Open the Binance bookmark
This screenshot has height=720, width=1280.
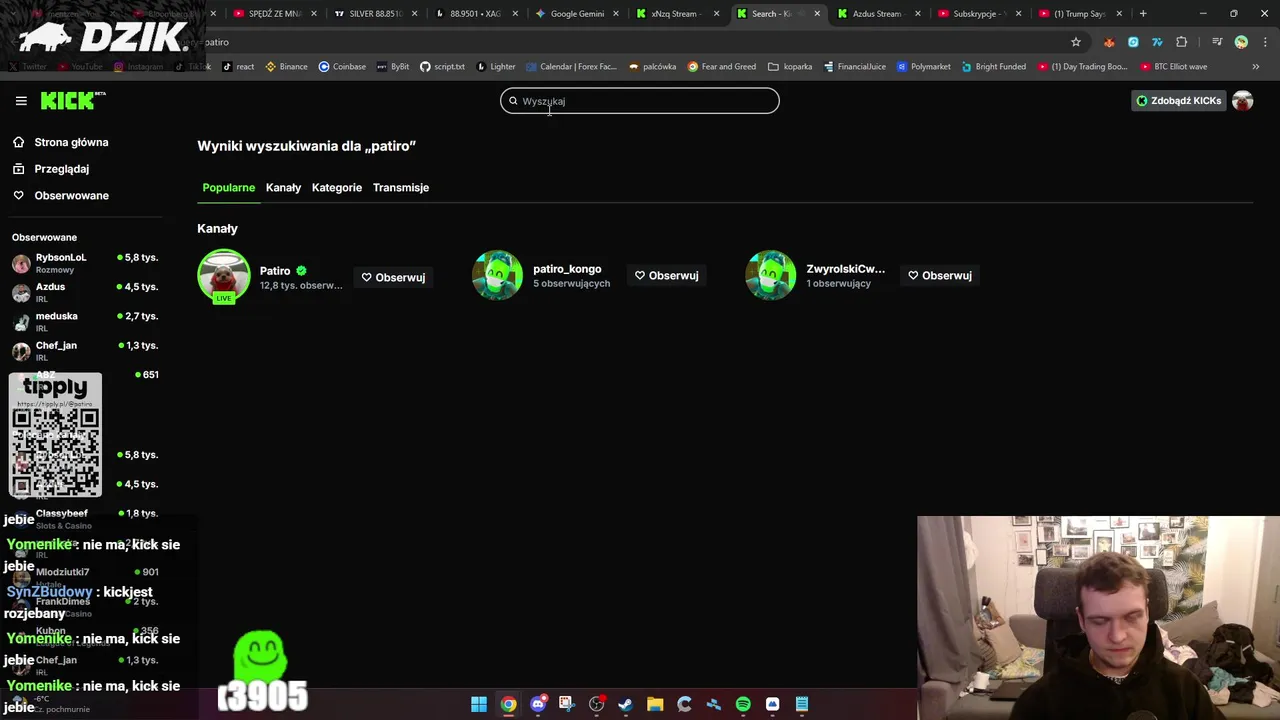(x=286, y=67)
